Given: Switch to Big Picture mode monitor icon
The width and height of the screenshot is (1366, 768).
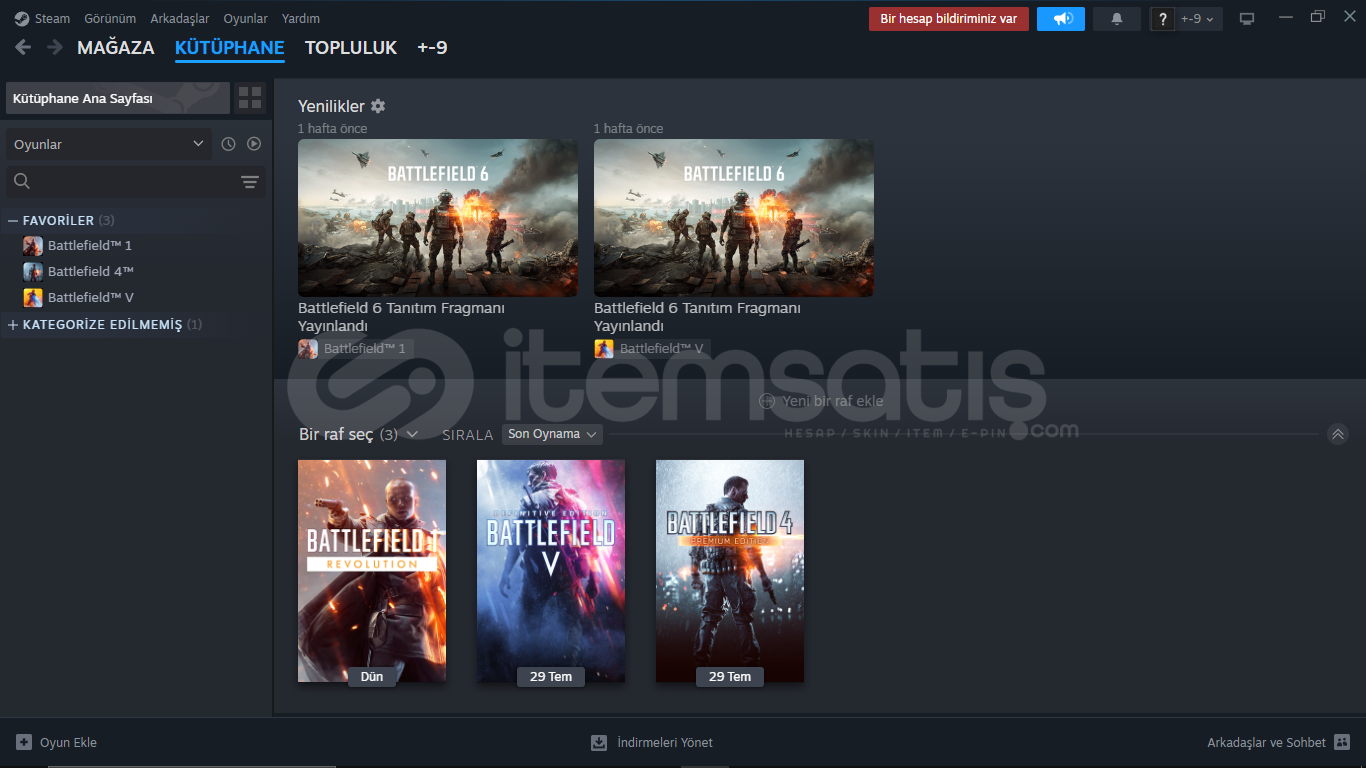Looking at the screenshot, I should tap(1247, 19).
